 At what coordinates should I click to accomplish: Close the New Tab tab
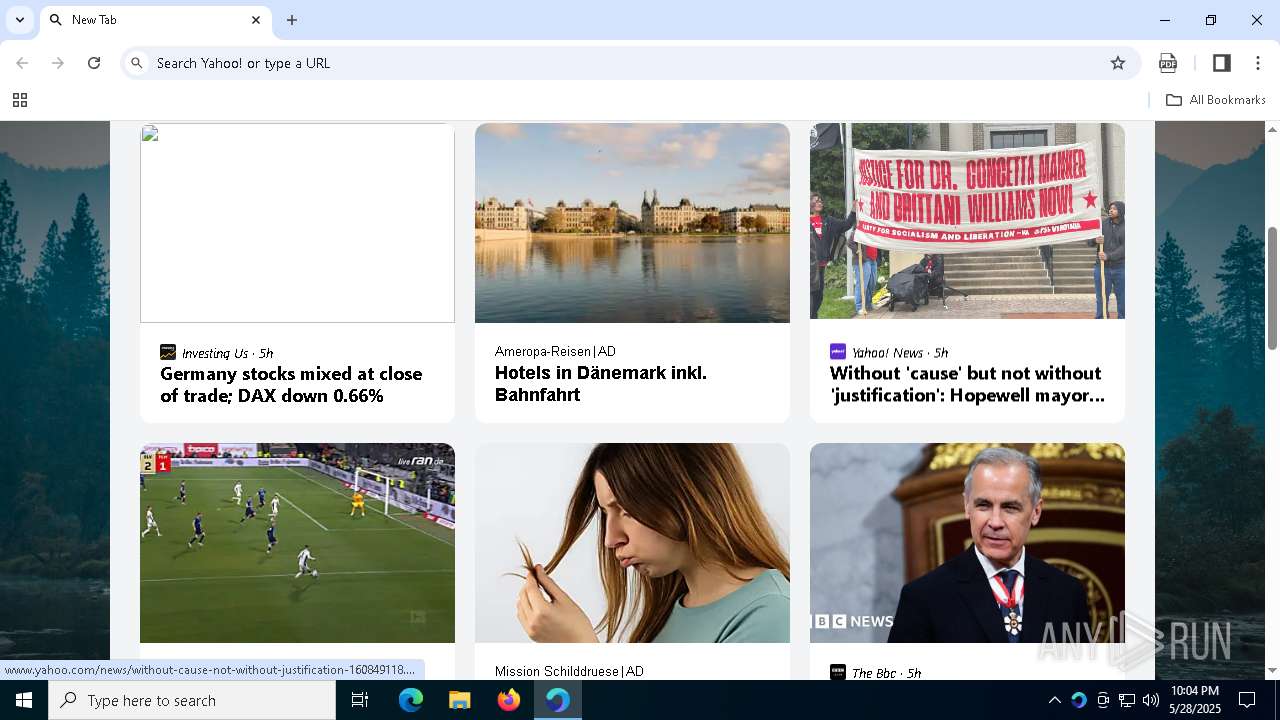[255, 20]
